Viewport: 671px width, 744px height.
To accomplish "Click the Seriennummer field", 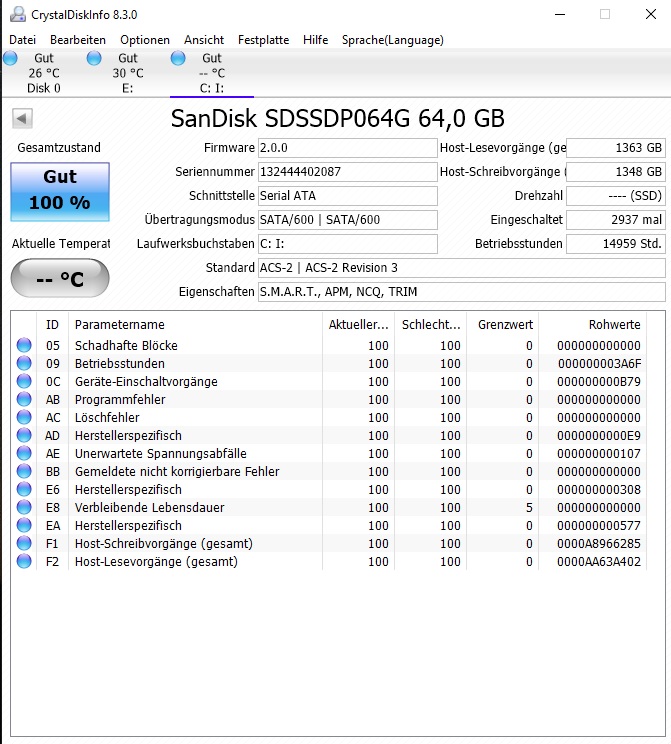I will coord(347,172).
